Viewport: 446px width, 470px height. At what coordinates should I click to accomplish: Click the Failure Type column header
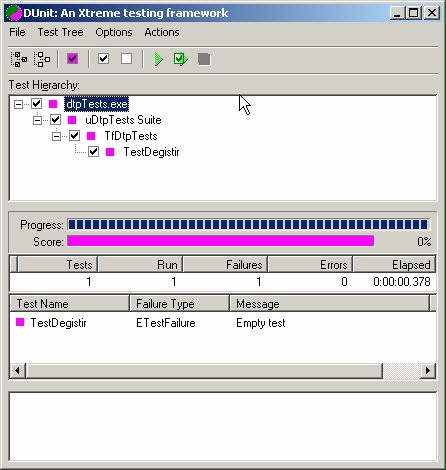pyautogui.click(x=180, y=304)
